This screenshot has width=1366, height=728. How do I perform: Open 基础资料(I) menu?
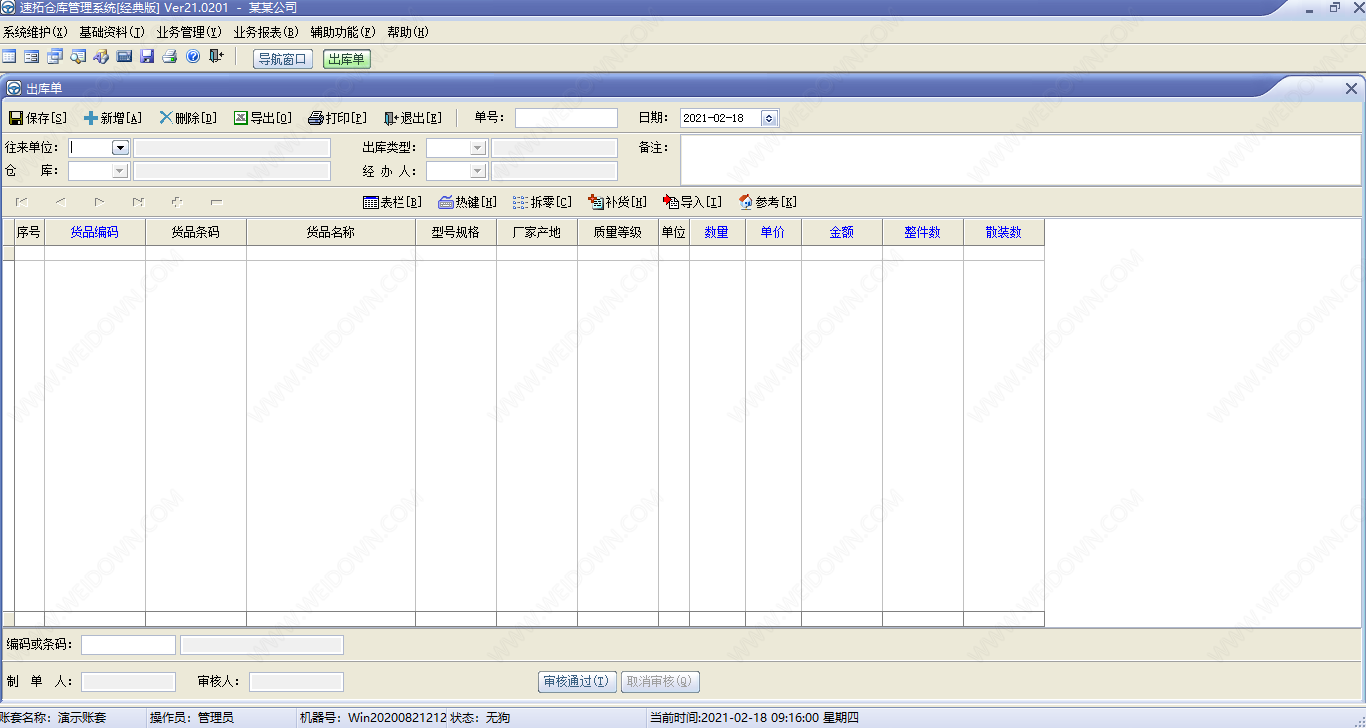click(112, 32)
